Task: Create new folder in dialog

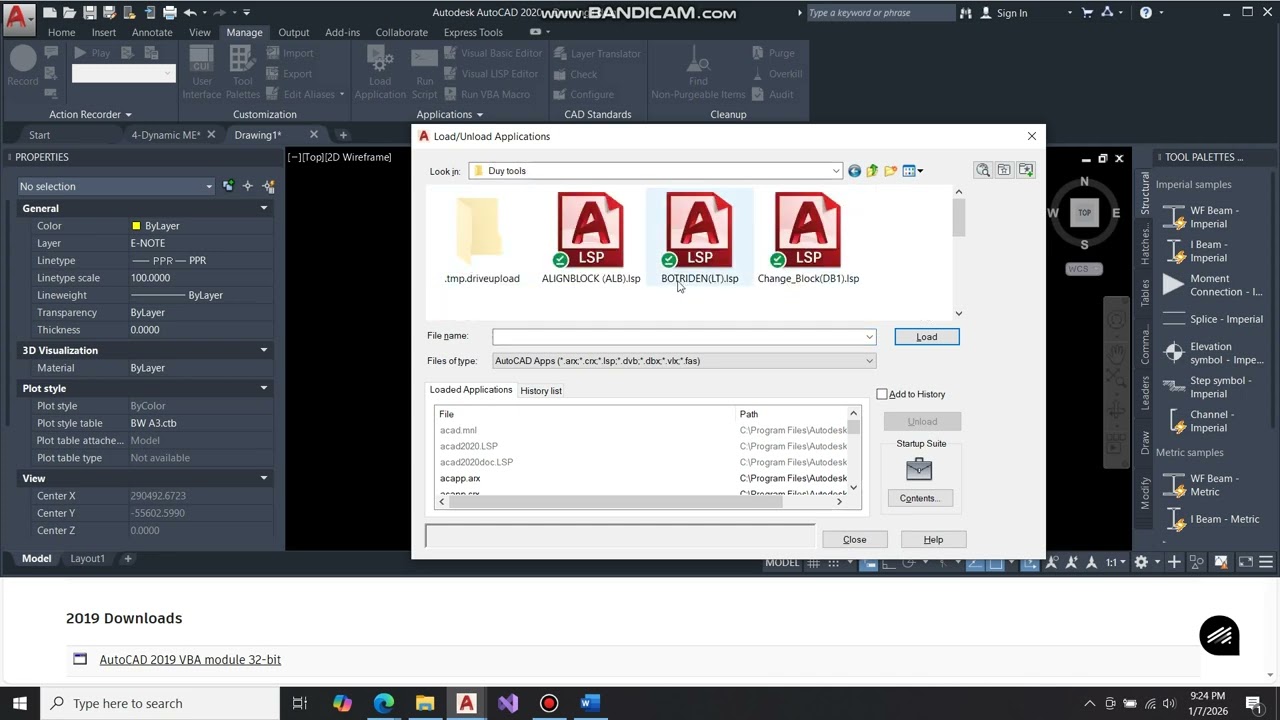Action: (890, 171)
